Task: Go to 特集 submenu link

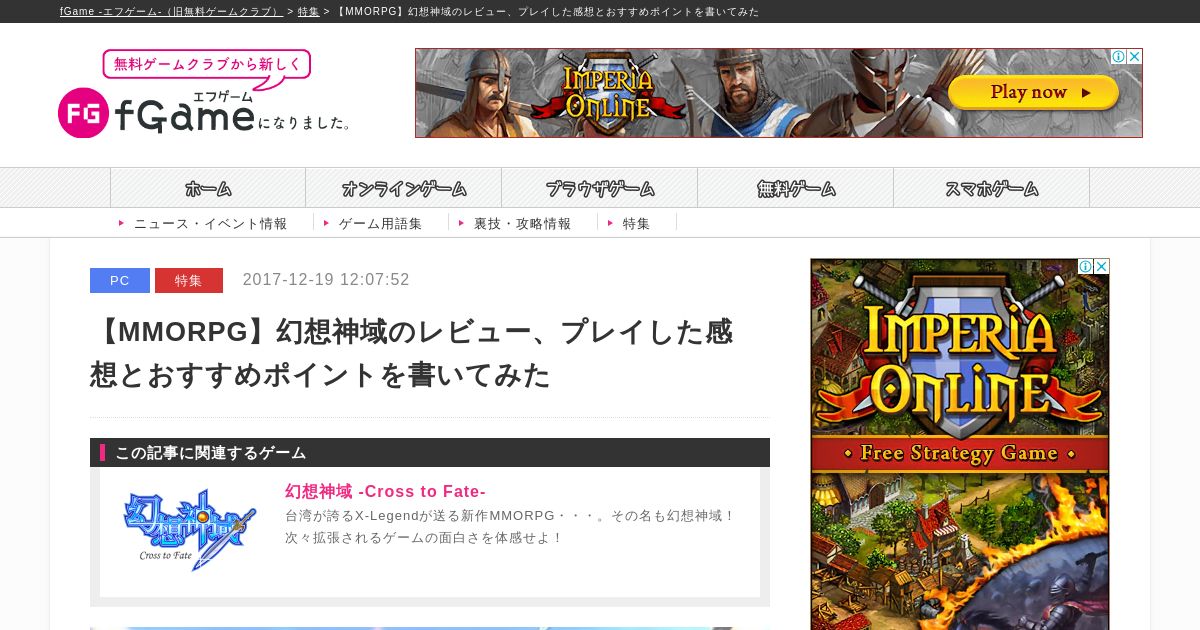Action: click(x=636, y=223)
